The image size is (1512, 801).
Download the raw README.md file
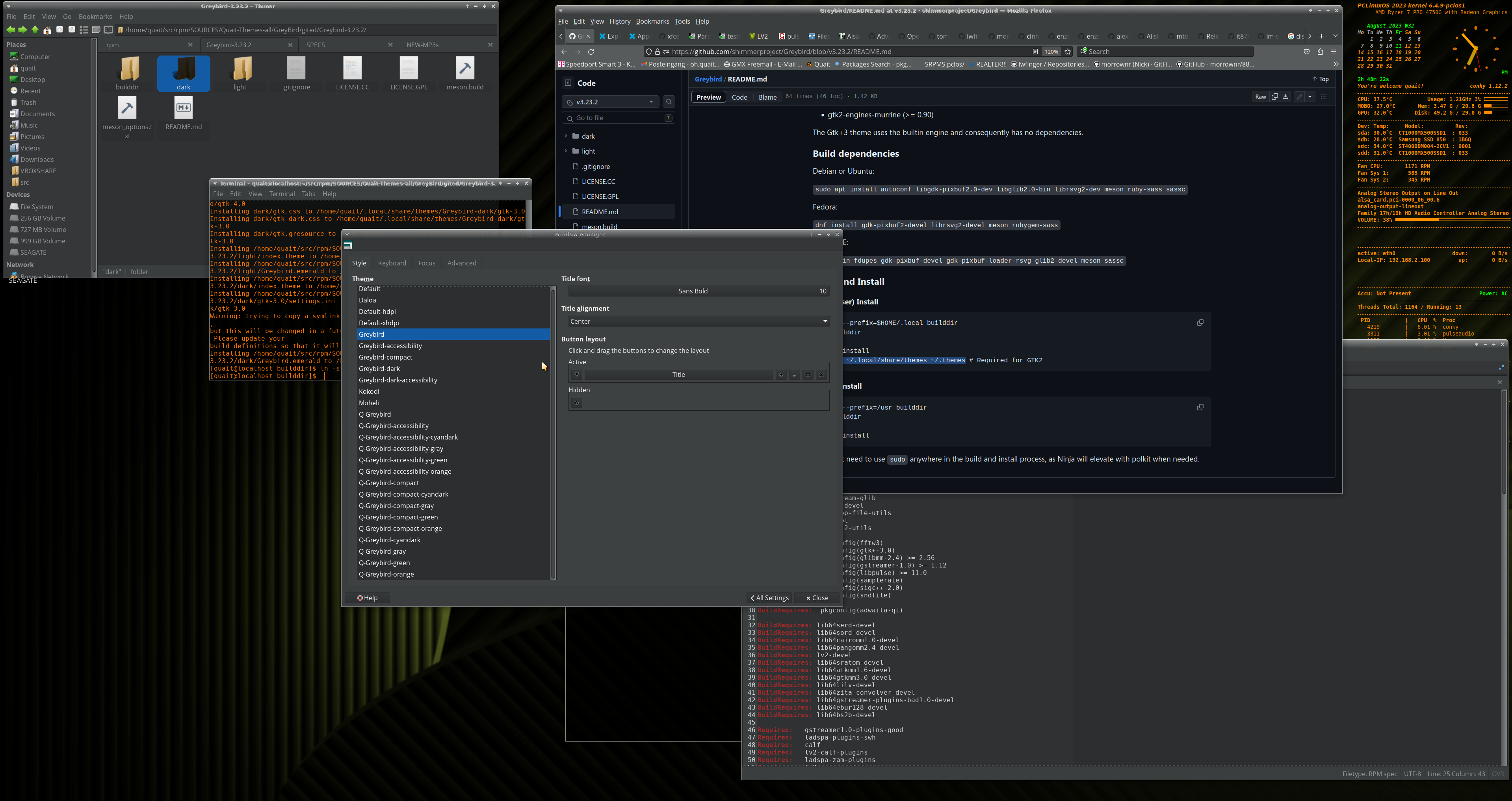coord(1285,97)
